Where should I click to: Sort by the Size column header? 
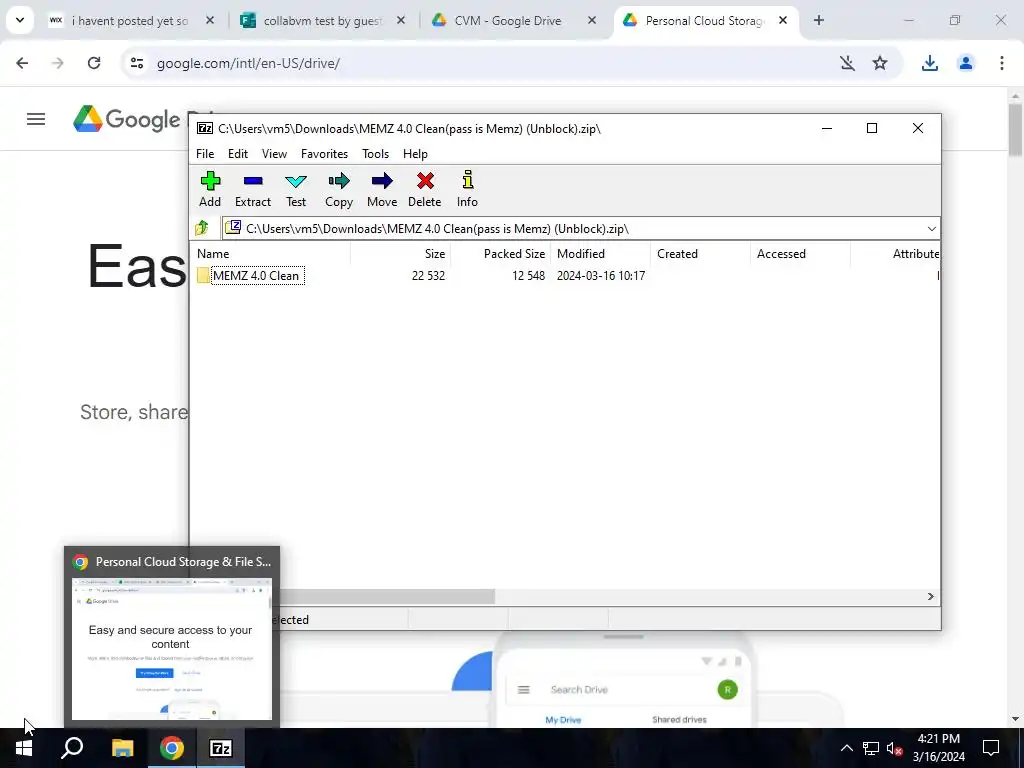pos(400,254)
